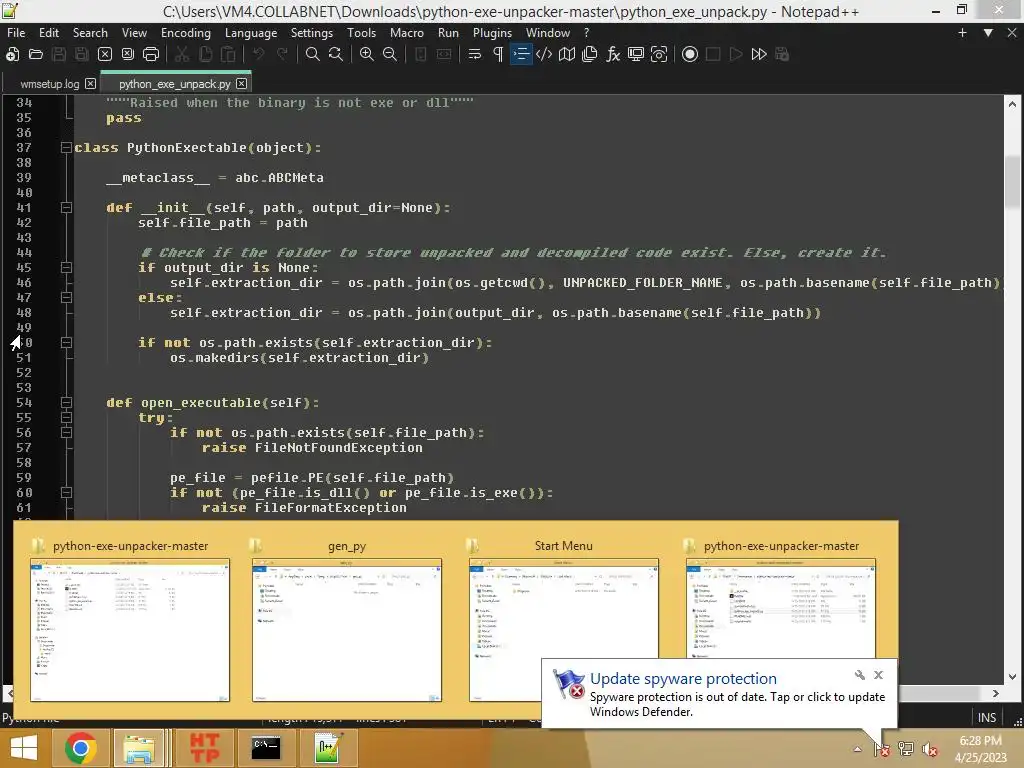
Task: Open the Run menu
Action: [448, 33]
